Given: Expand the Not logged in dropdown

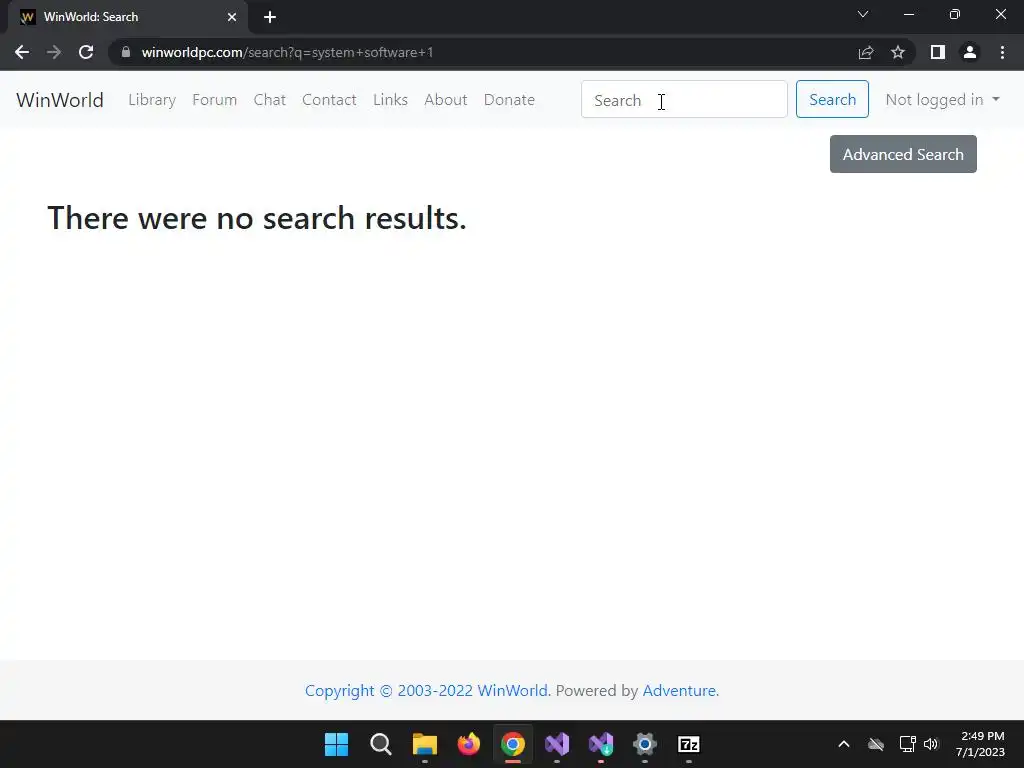Looking at the screenshot, I should tap(942, 100).
